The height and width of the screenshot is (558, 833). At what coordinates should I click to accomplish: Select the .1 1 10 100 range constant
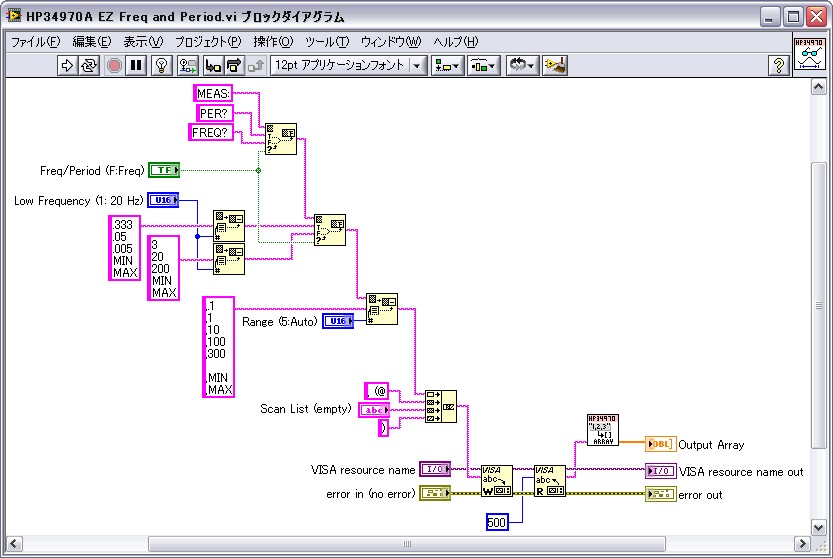[219, 347]
